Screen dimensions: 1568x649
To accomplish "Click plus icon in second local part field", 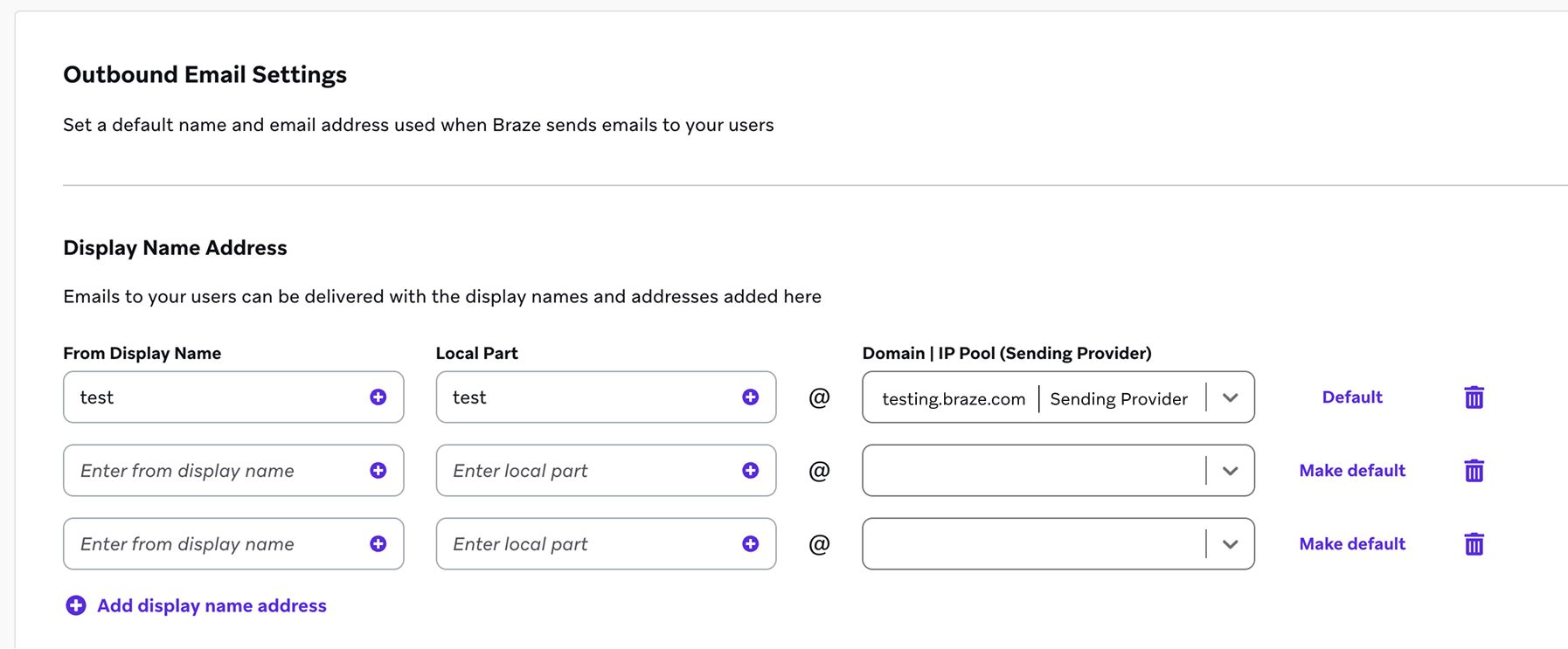I will (x=750, y=471).
